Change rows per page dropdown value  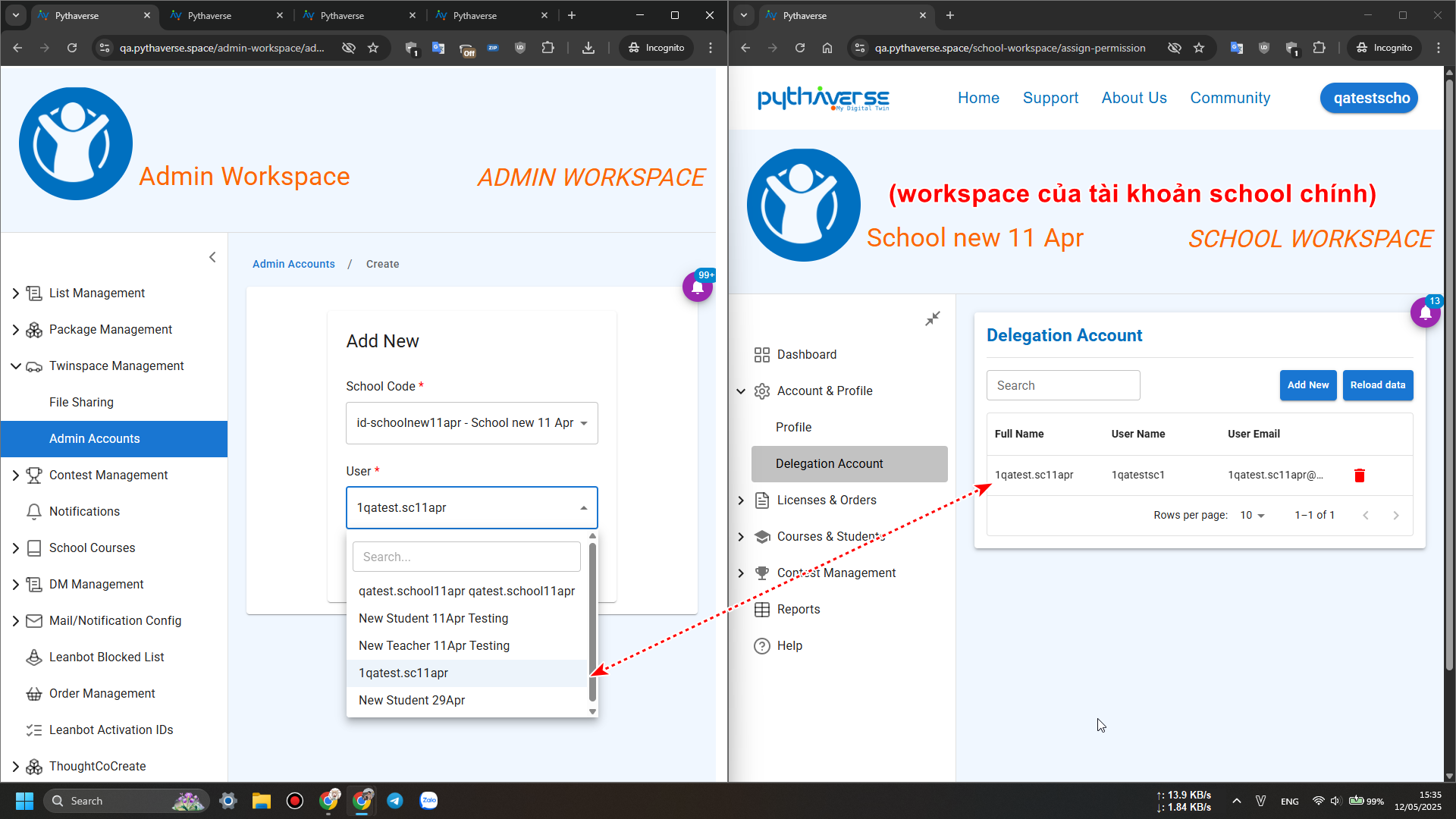click(x=1252, y=516)
